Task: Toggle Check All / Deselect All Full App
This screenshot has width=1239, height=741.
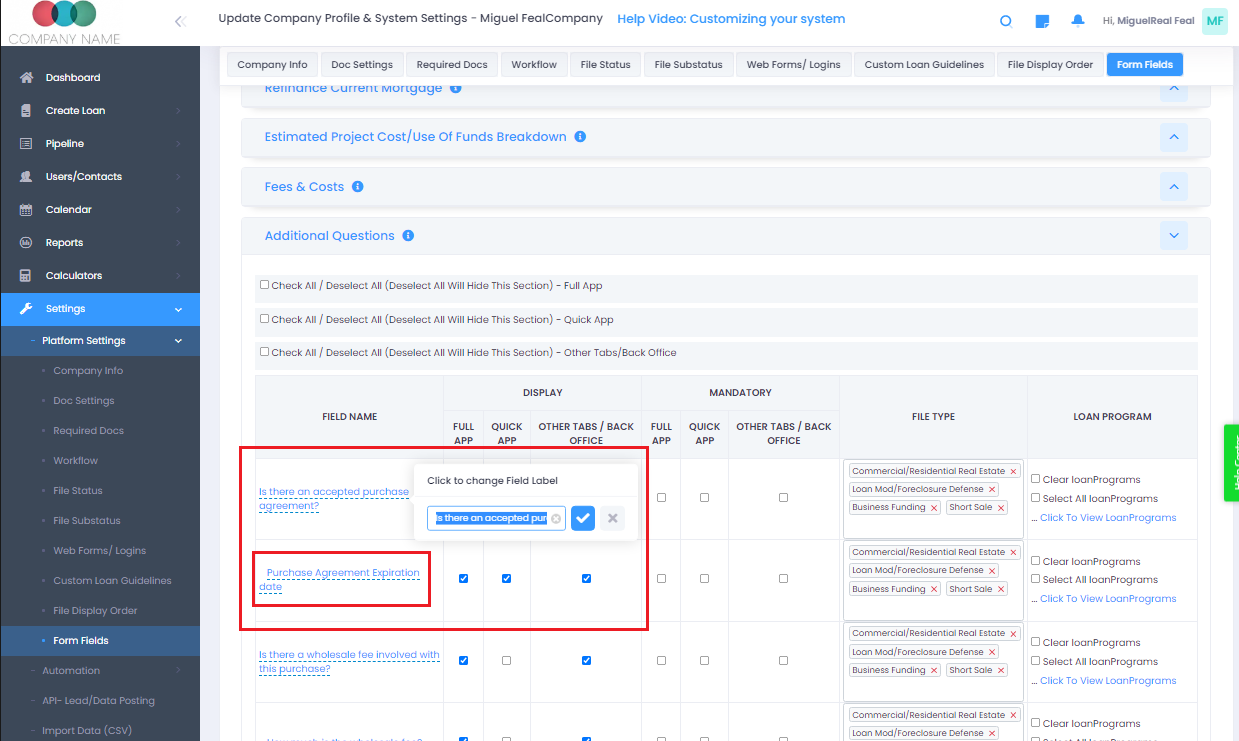Action: [265, 285]
